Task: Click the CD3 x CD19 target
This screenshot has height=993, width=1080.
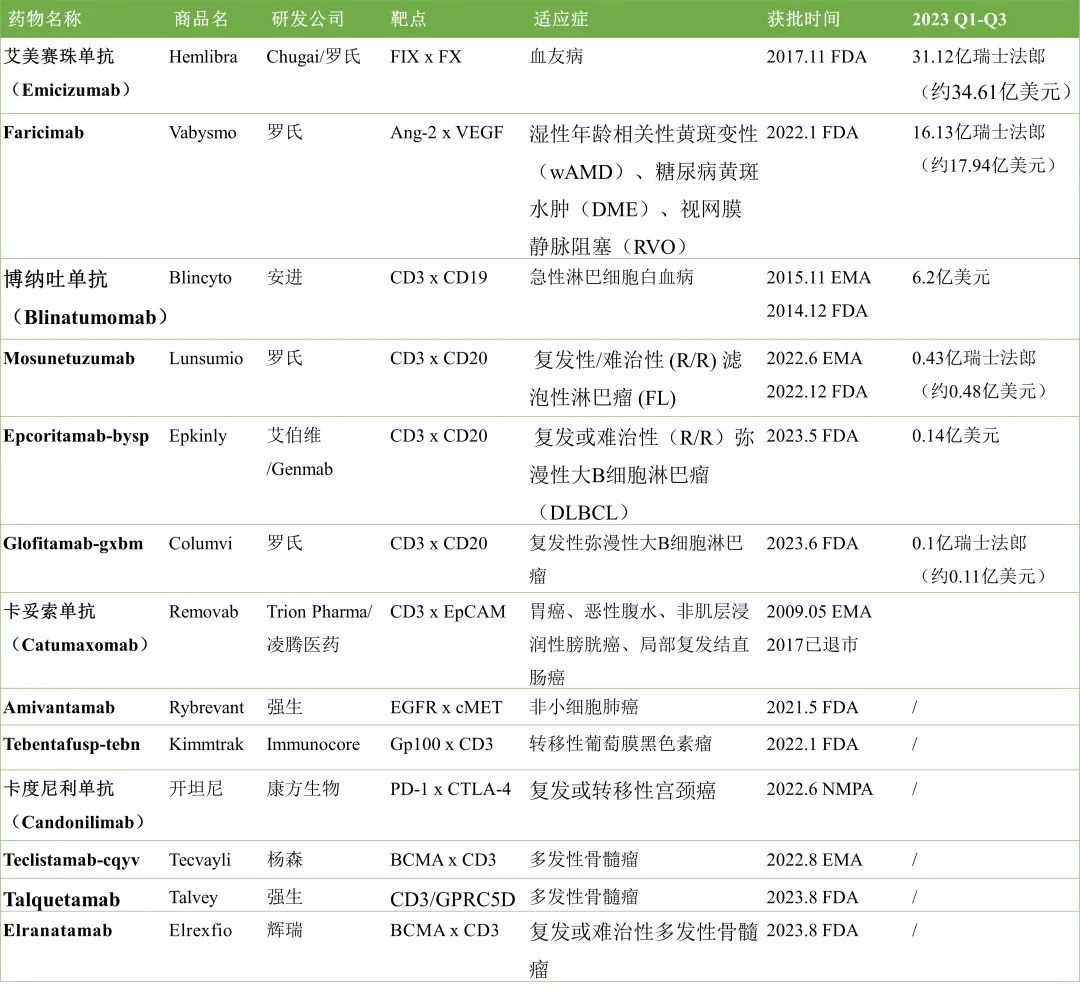Action: pyautogui.click(x=439, y=278)
